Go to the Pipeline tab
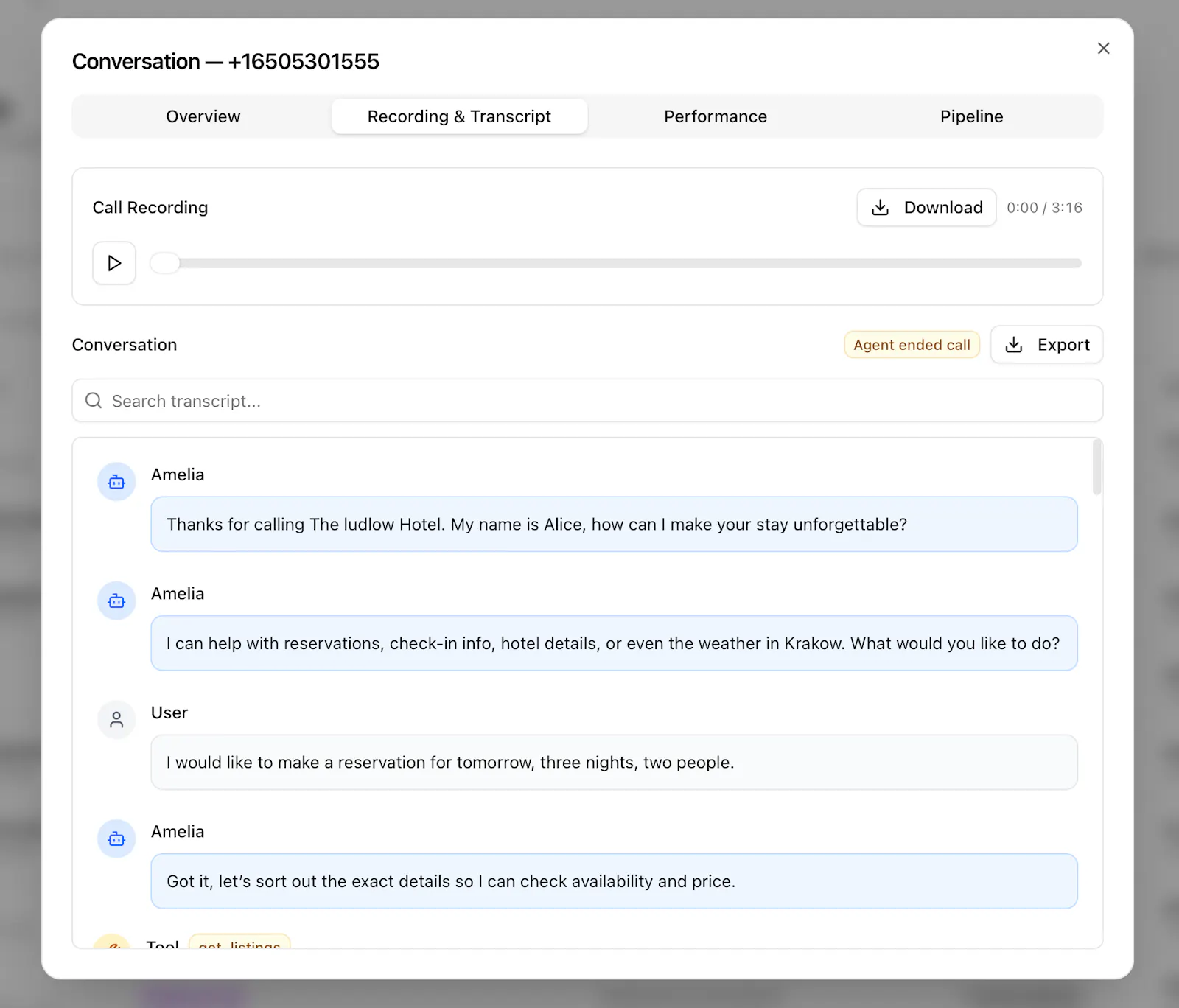 [971, 116]
